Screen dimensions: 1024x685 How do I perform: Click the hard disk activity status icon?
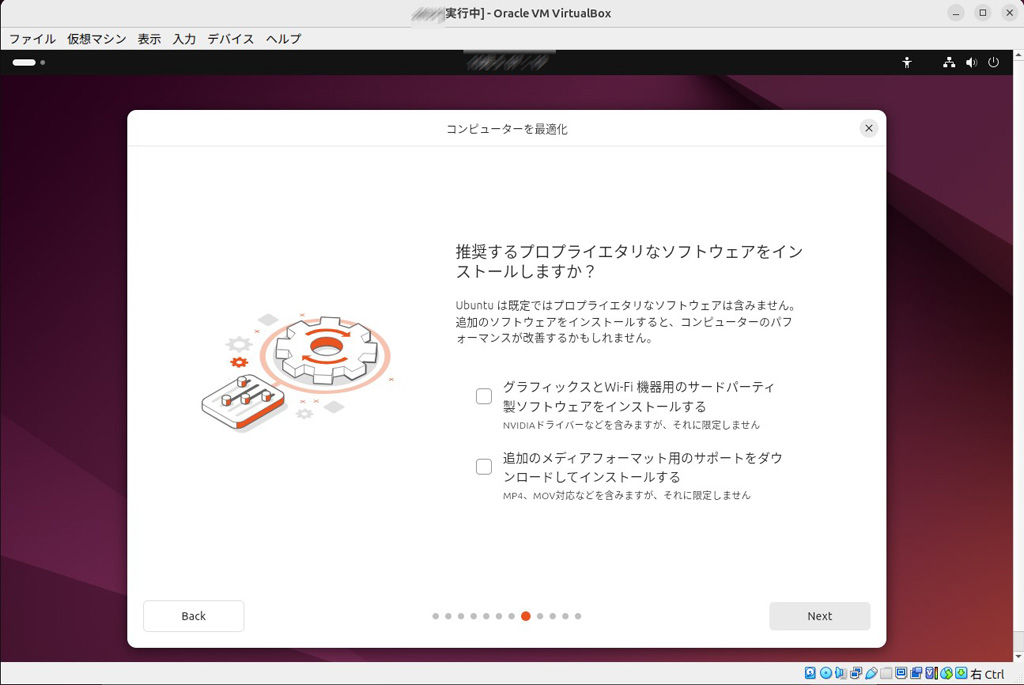(810, 673)
